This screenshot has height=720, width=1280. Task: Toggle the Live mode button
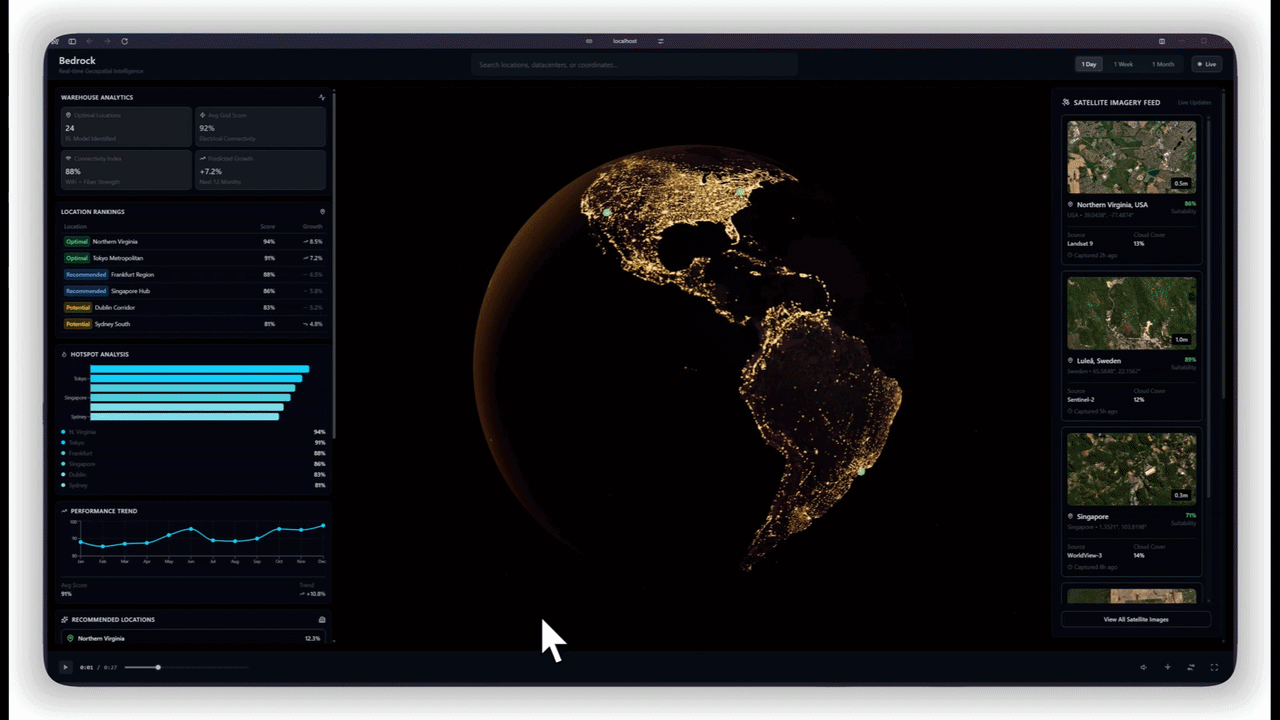pos(1207,64)
